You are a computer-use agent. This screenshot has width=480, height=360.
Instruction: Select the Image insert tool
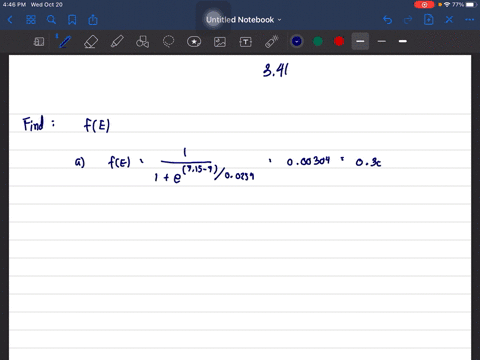pyautogui.click(x=220, y=42)
